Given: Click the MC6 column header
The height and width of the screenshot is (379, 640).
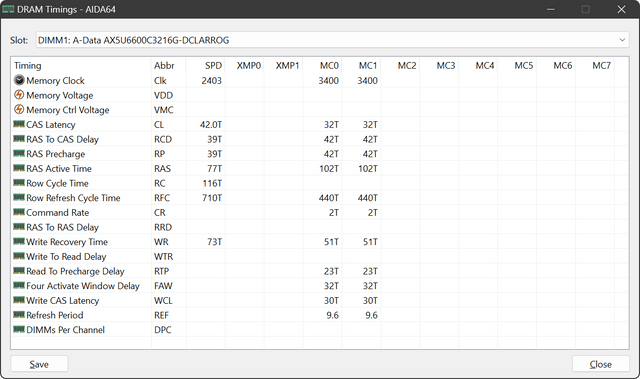Looking at the screenshot, I should [x=556, y=65].
